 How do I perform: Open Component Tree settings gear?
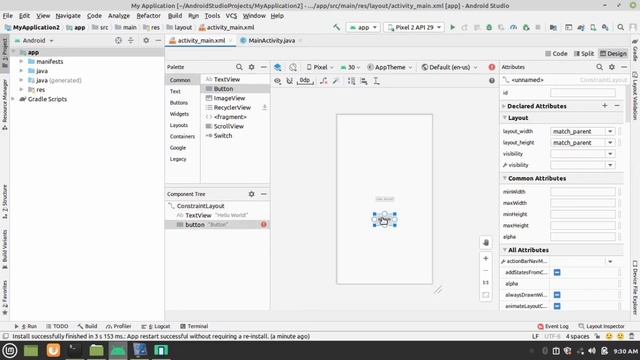click(251, 194)
